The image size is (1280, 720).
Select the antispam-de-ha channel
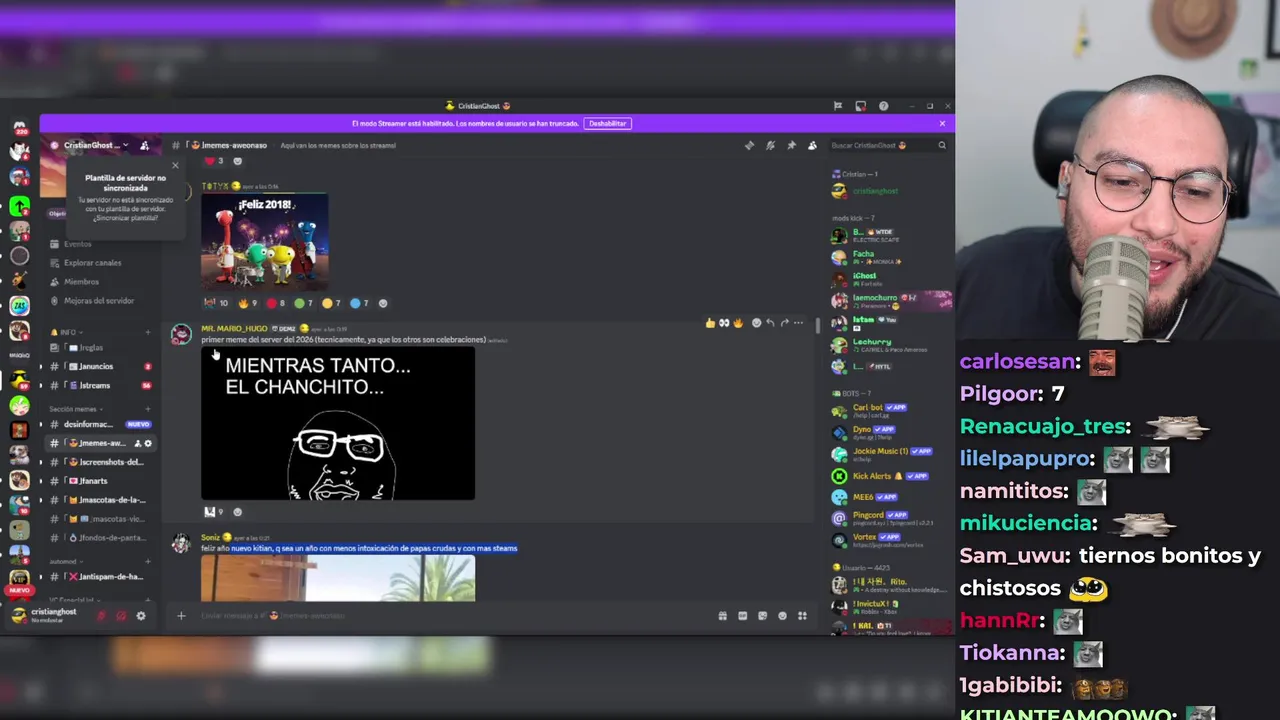click(100, 577)
